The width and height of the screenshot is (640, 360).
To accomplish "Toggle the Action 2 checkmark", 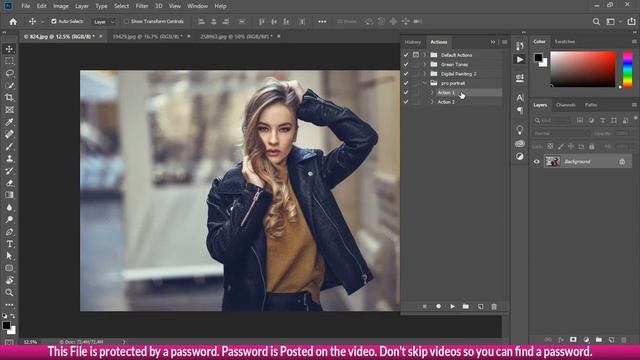I will (x=406, y=102).
